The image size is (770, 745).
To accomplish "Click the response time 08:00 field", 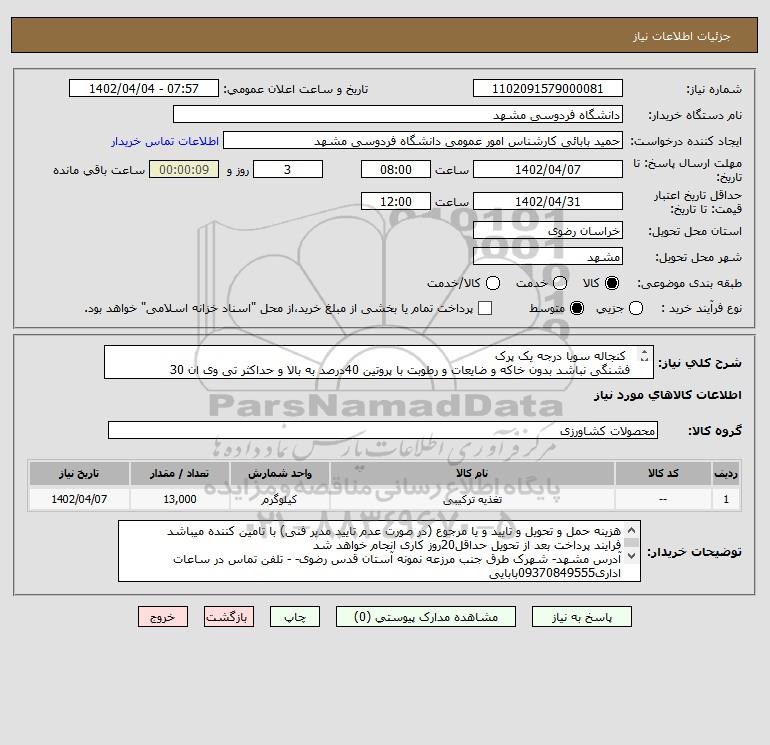I will 396,170.
